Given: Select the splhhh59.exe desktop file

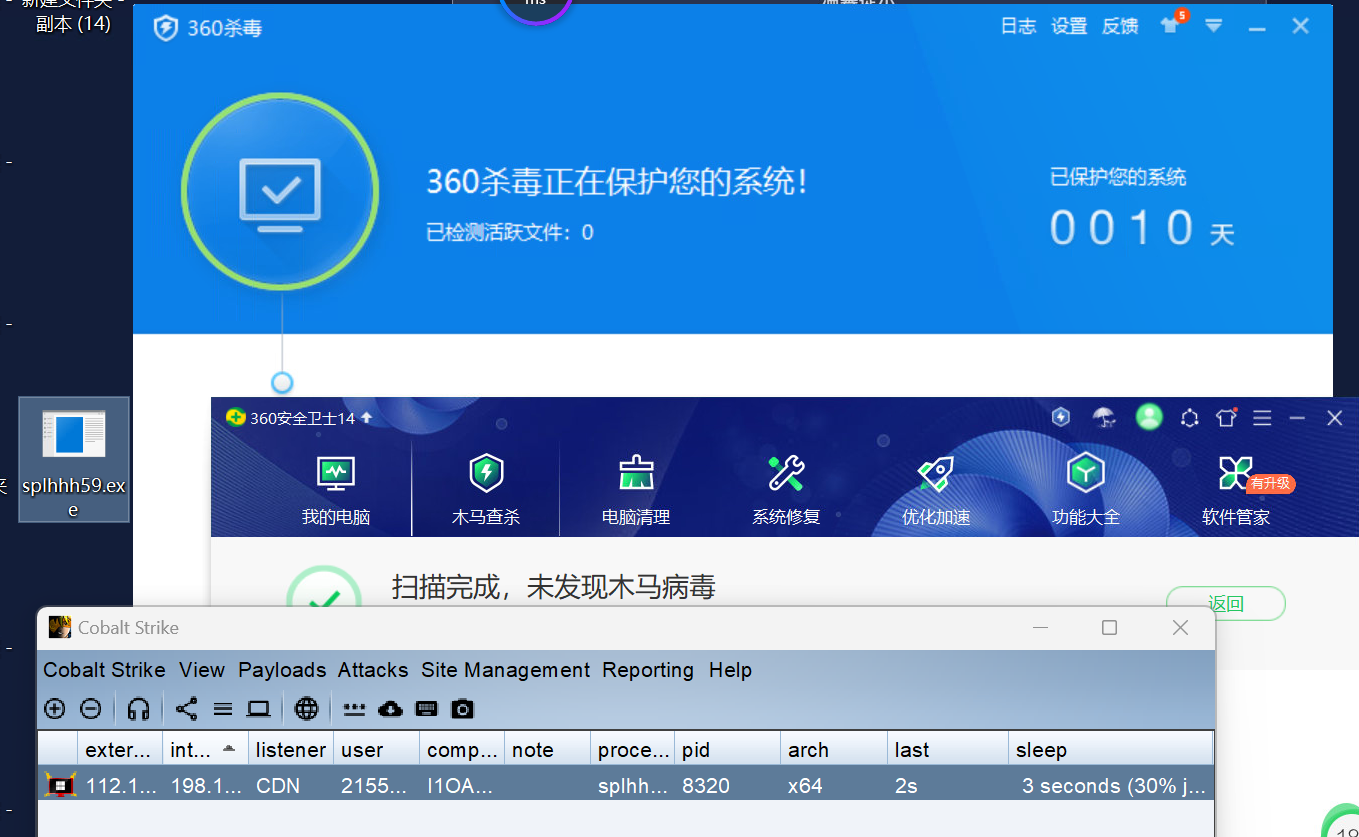Looking at the screenshot, I should [x=74, y=459].
